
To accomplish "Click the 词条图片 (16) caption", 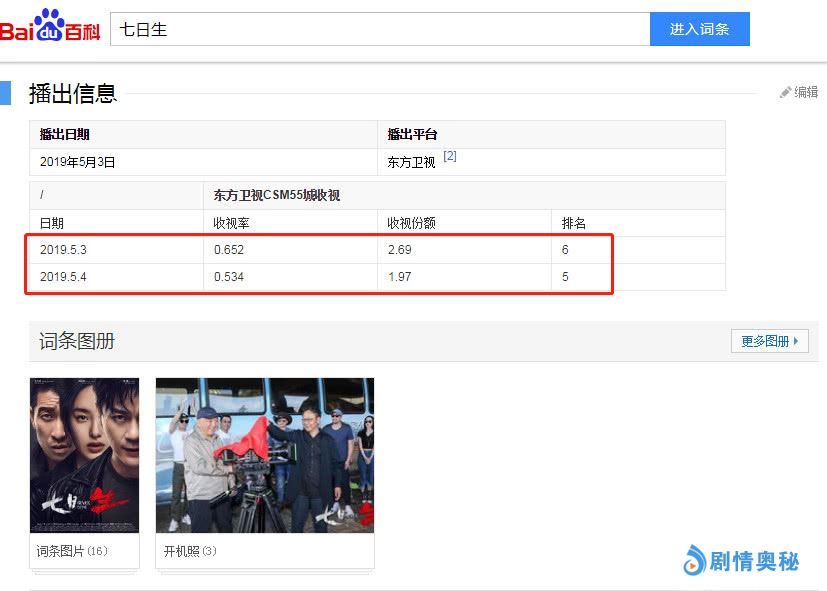I will [x=72, y=551].
